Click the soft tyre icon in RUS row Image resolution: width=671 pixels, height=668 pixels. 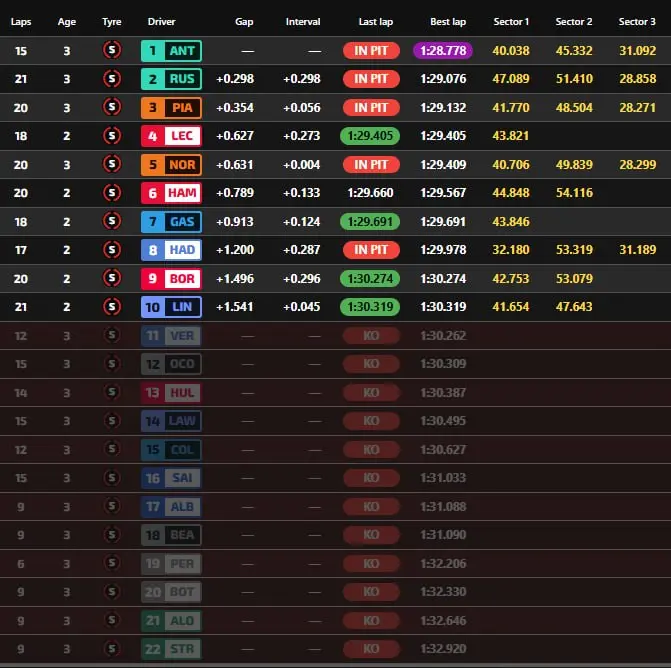click(112, 79)
